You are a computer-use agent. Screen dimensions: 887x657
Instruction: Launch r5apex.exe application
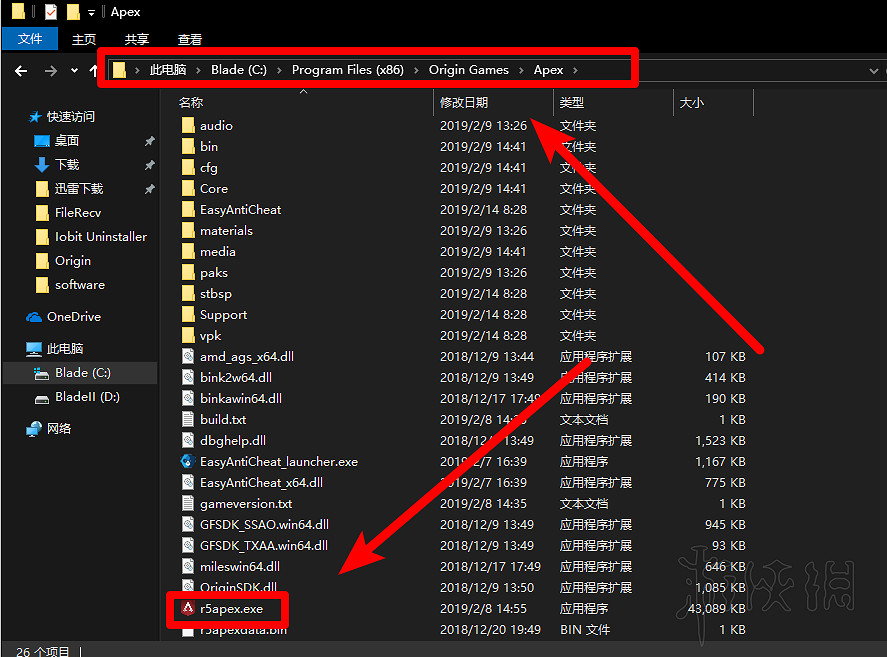point(232,608)
